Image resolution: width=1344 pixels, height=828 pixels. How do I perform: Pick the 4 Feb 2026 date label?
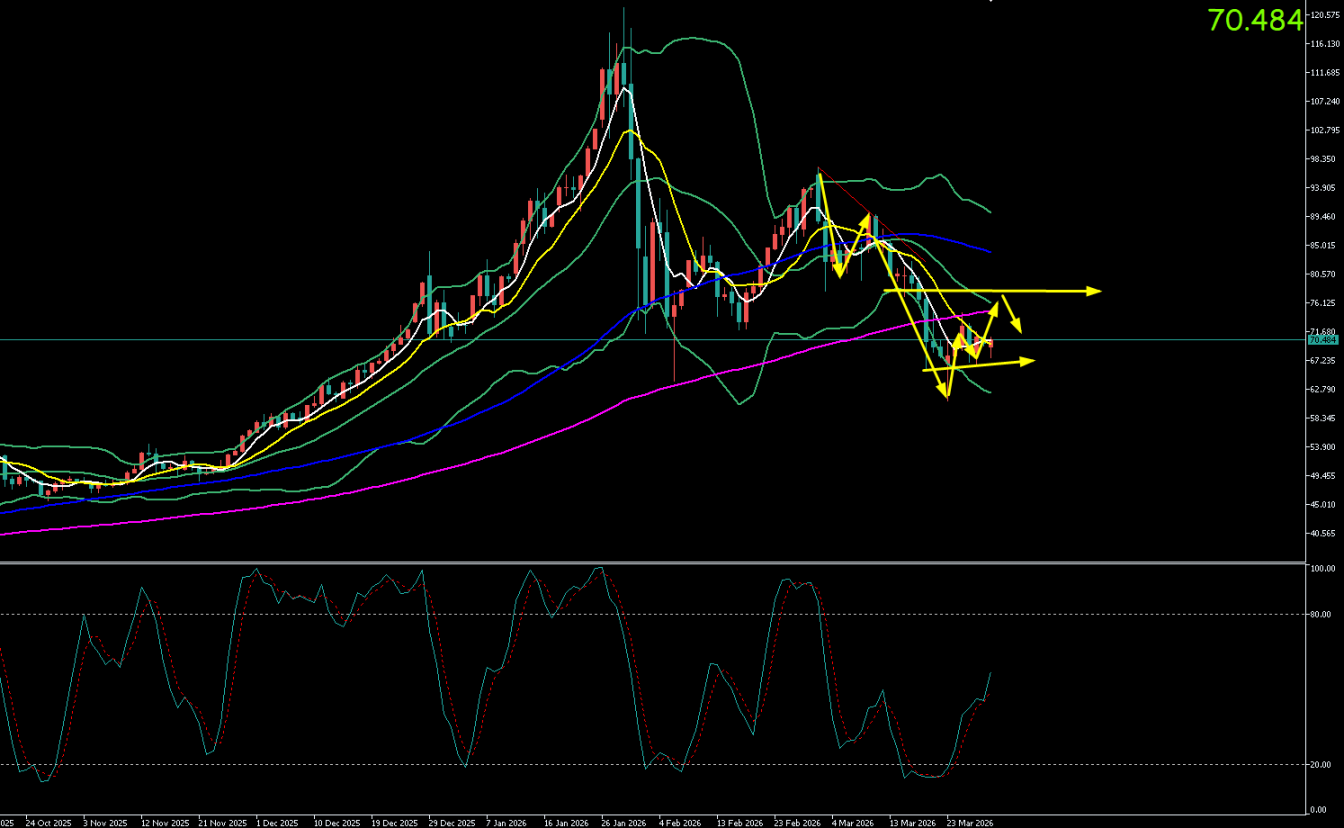pos(678,822)
